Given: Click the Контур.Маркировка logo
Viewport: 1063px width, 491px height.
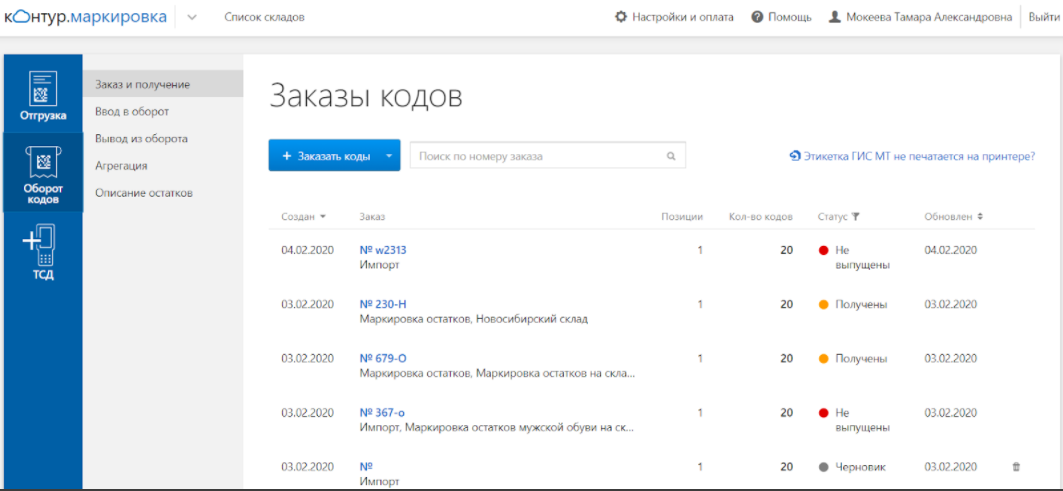Looking at the screenshot, I should [85, 17].
